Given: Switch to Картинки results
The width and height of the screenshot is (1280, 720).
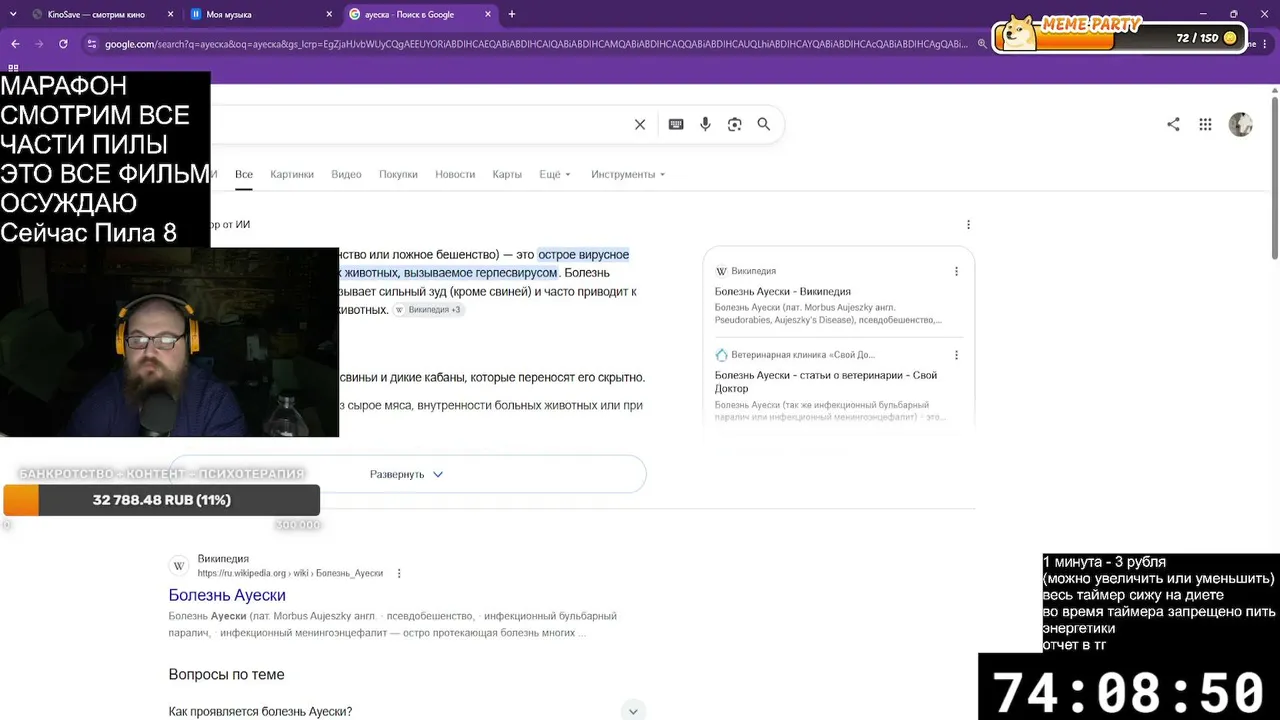Looking at the screenshot, I should (292, 174).
